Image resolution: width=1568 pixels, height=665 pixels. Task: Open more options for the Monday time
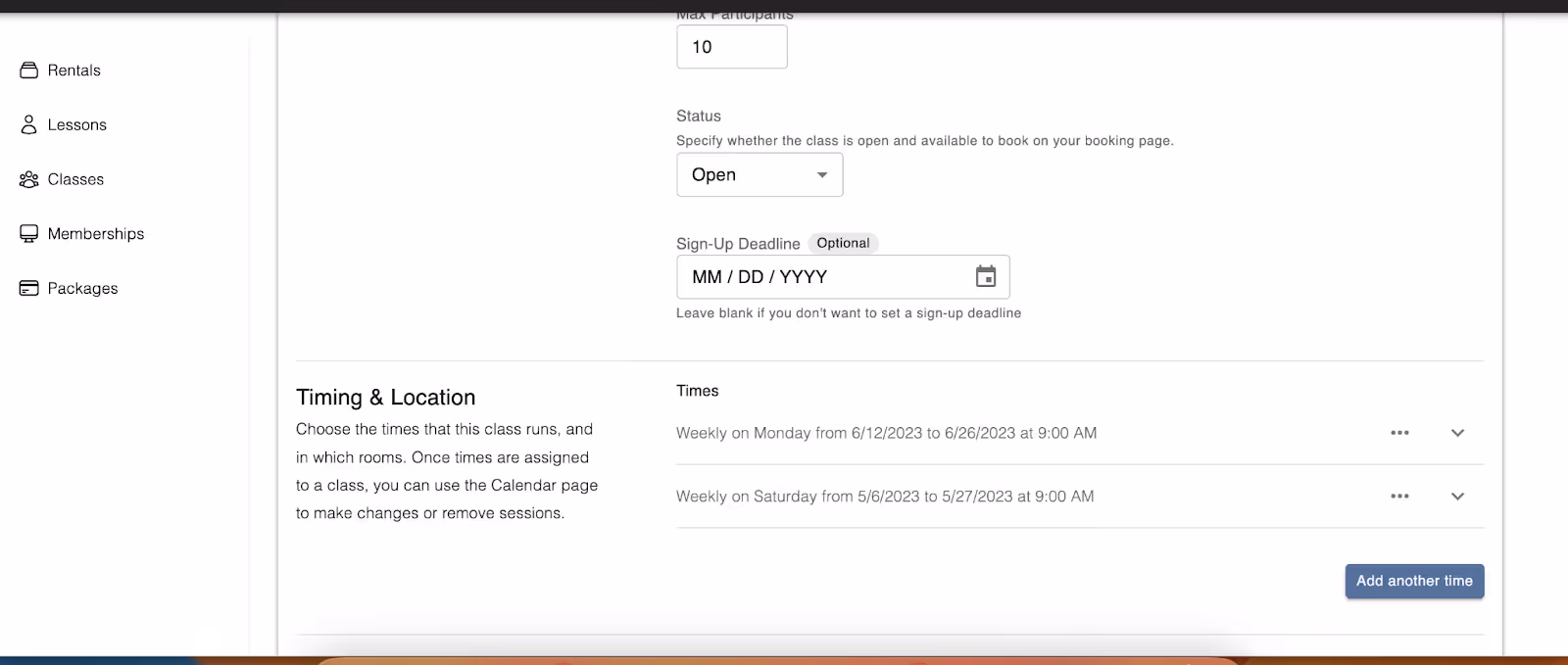click(1399, 433)
